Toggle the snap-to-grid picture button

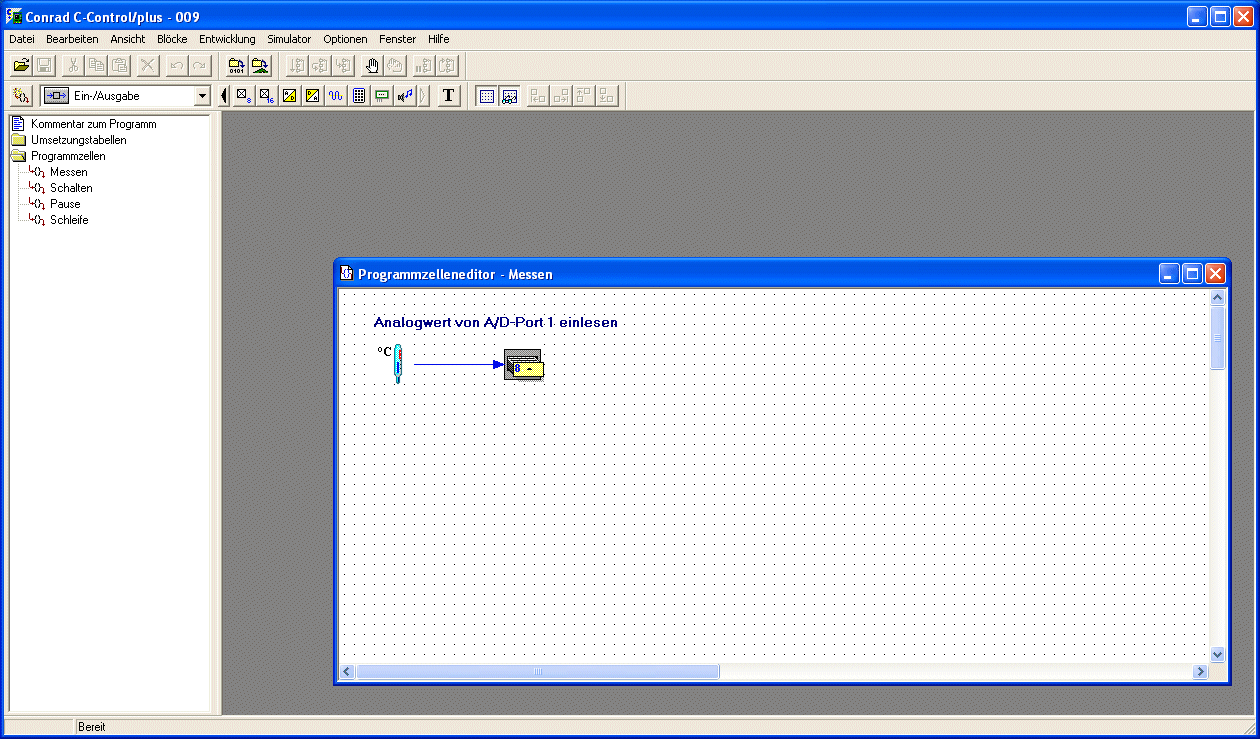click(510, 96)
